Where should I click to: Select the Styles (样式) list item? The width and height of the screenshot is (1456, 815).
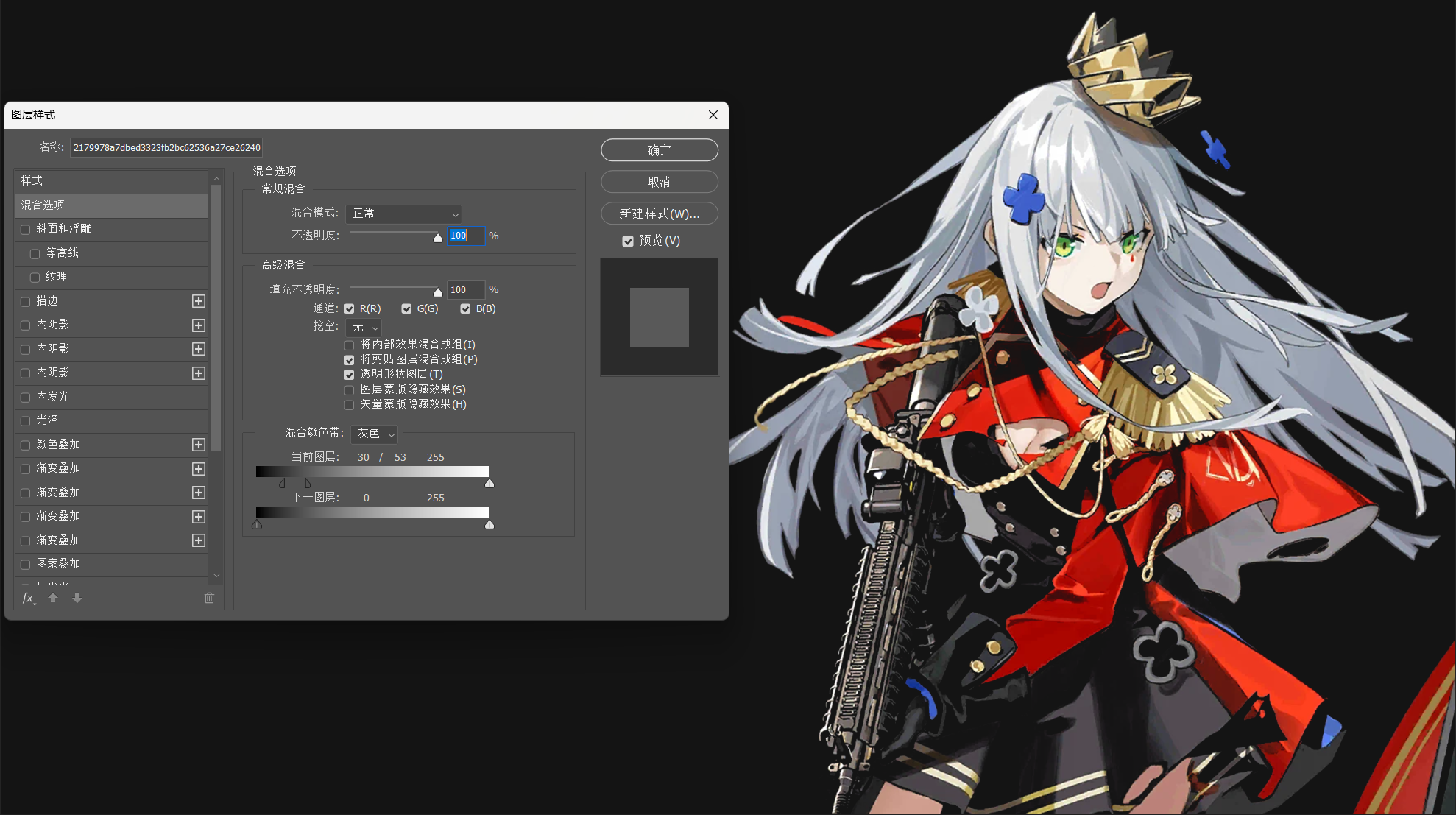(110, 181)
